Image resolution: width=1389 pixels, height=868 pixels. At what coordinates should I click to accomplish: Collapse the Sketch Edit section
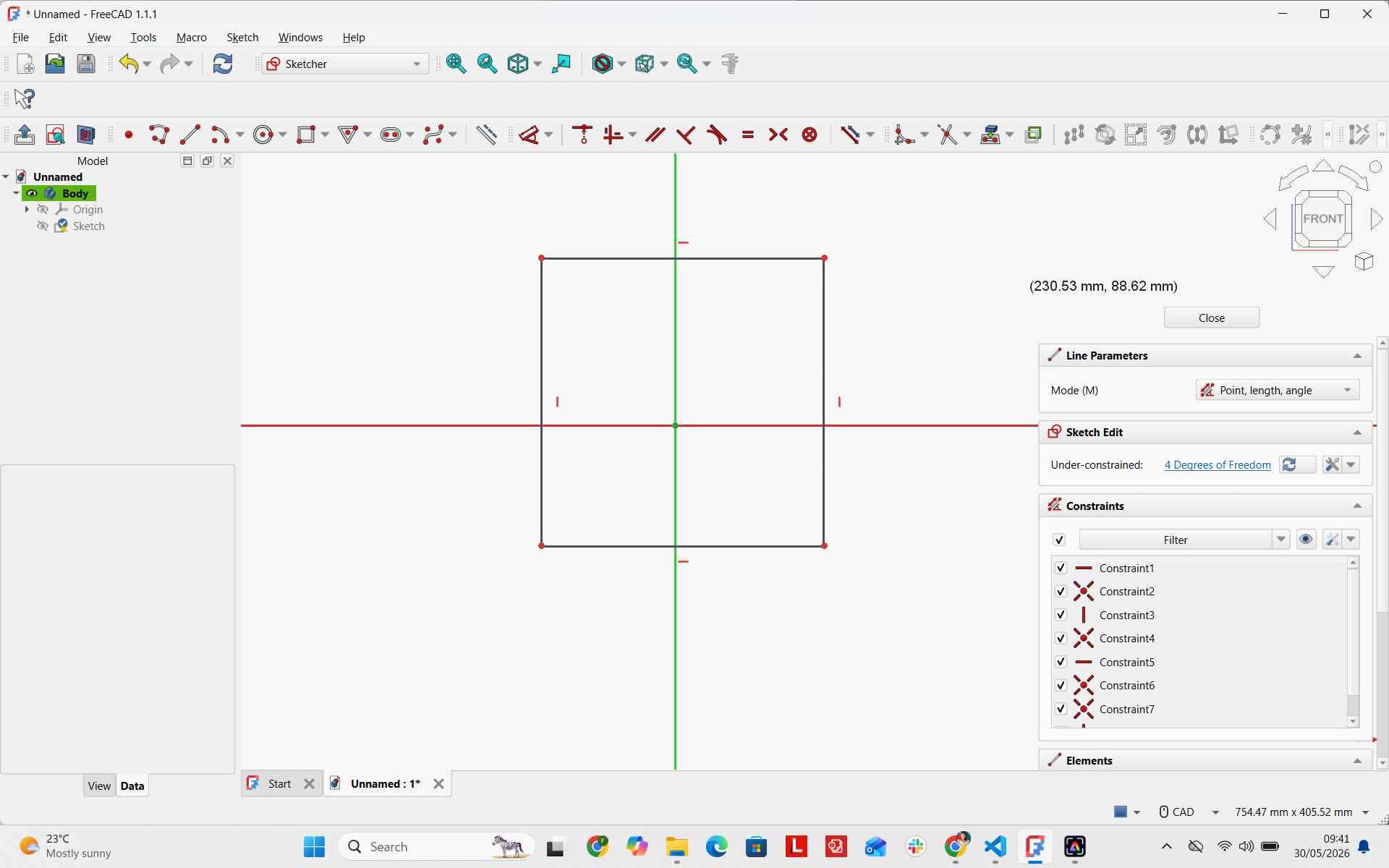point(1357,433)
